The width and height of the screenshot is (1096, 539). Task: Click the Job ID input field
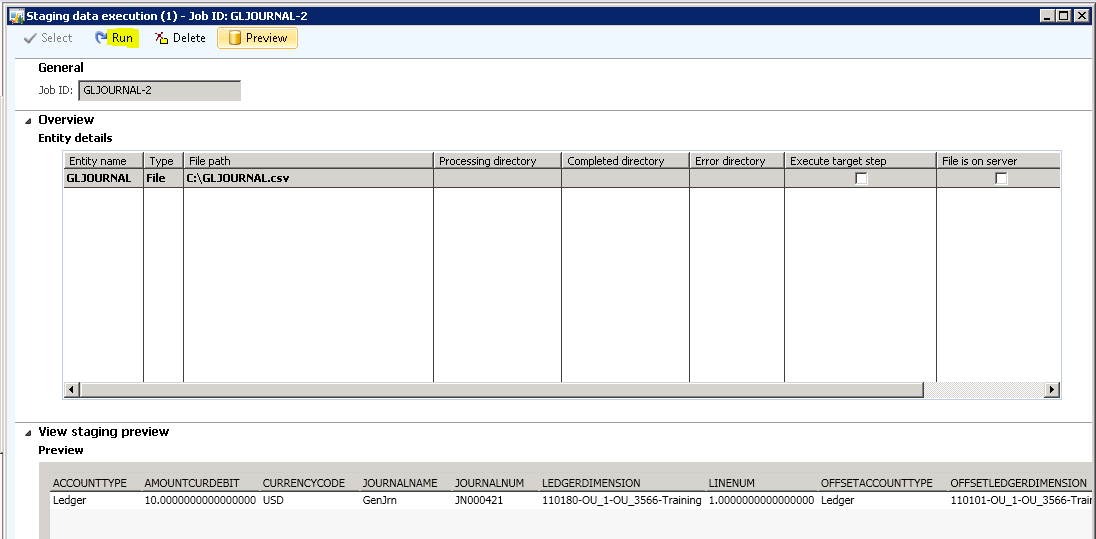point(159,90)
